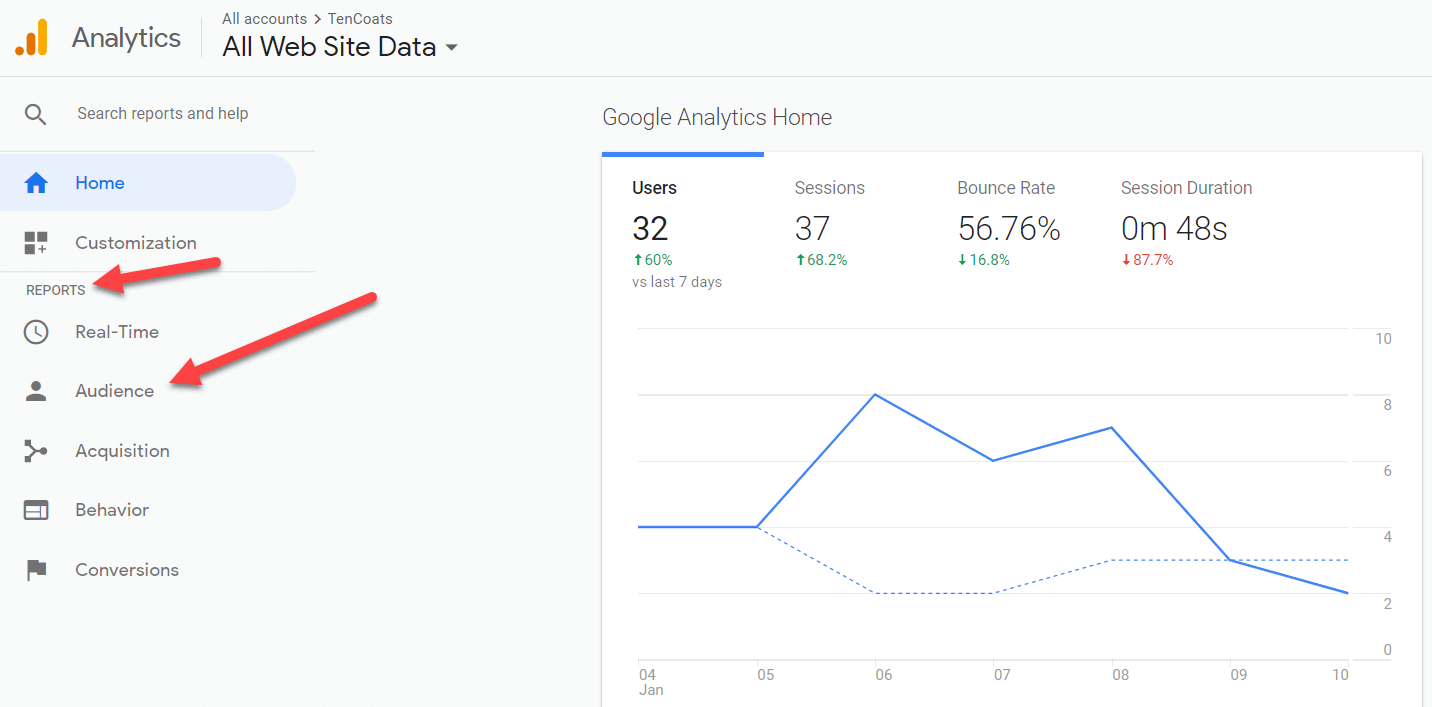
Task: Click the TenCoats breadcrumb link
Action: (x=360, y=19)
